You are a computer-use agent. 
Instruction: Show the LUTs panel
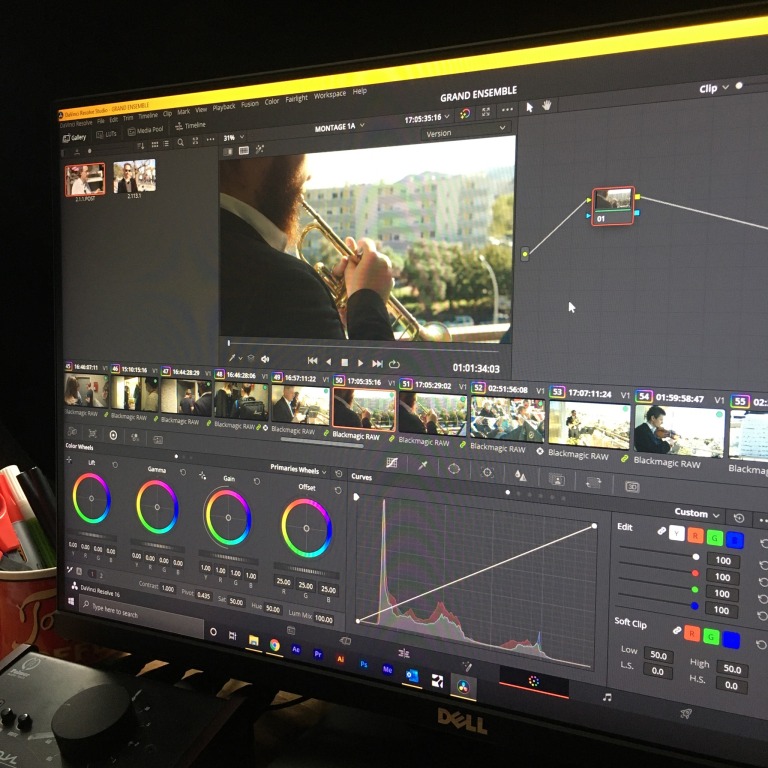(106, 132)
